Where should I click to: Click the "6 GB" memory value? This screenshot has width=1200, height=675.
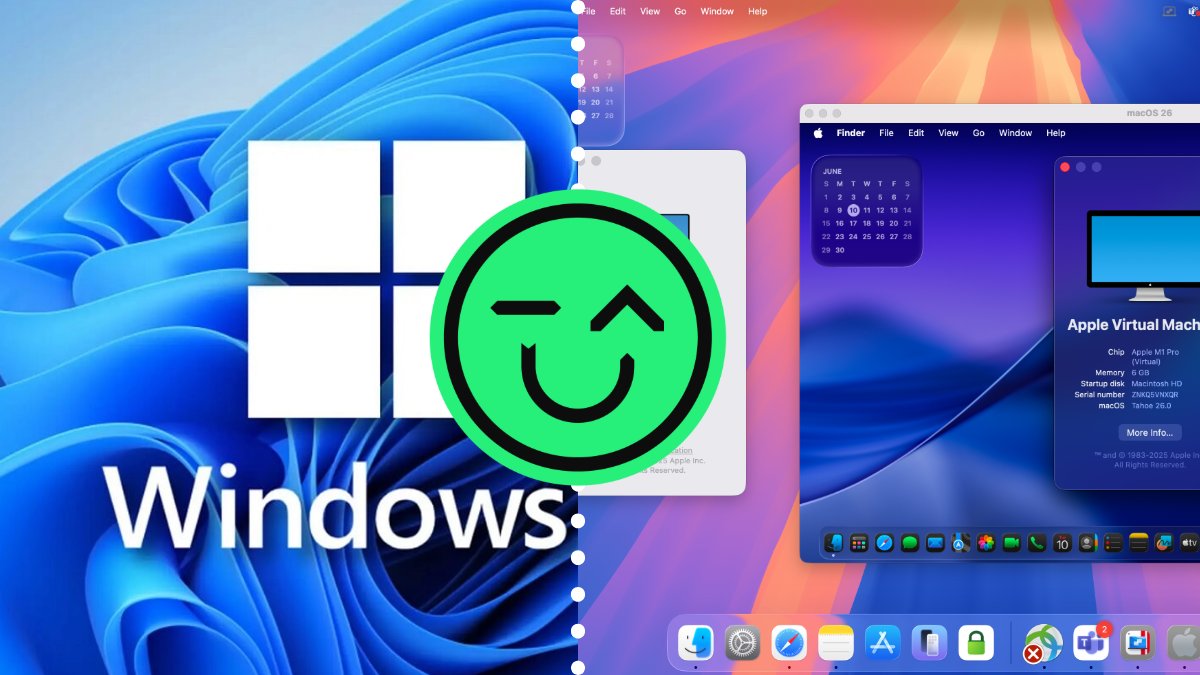point(1140,373)
